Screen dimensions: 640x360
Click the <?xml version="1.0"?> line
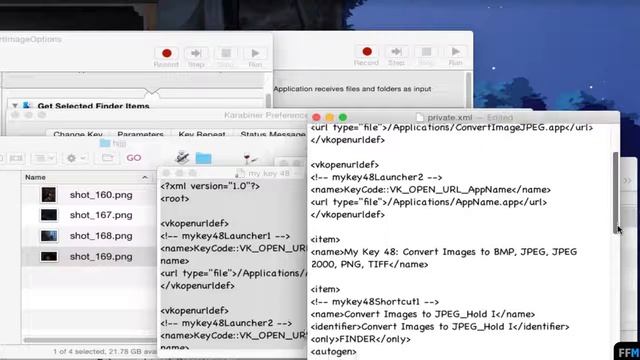tap(210, 186)
